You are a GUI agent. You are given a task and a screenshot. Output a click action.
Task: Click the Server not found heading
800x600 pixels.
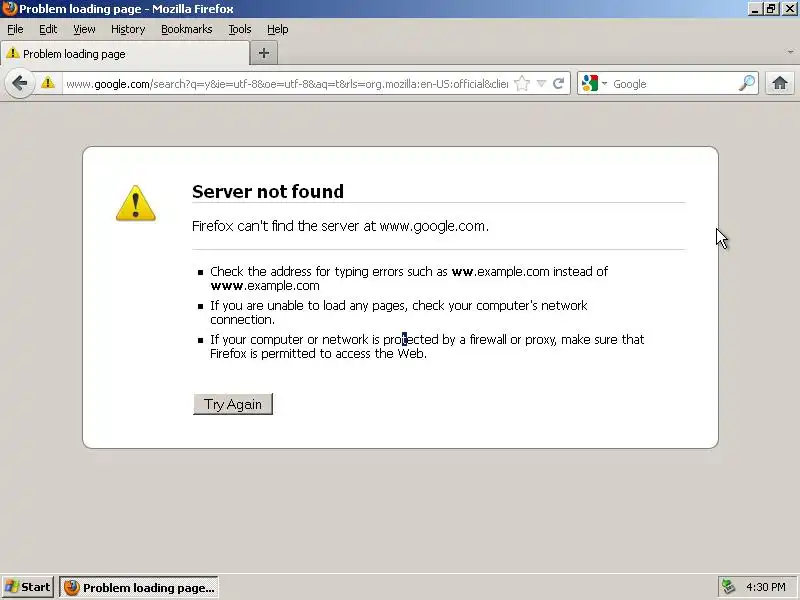coord(268,191)
